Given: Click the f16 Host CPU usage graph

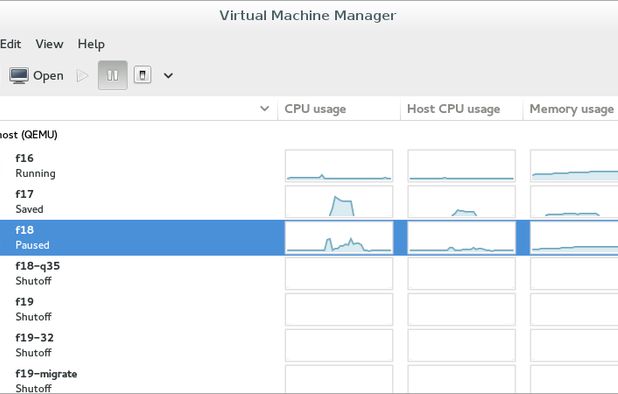Looking at the screenshot, I should tap(462, 166).
